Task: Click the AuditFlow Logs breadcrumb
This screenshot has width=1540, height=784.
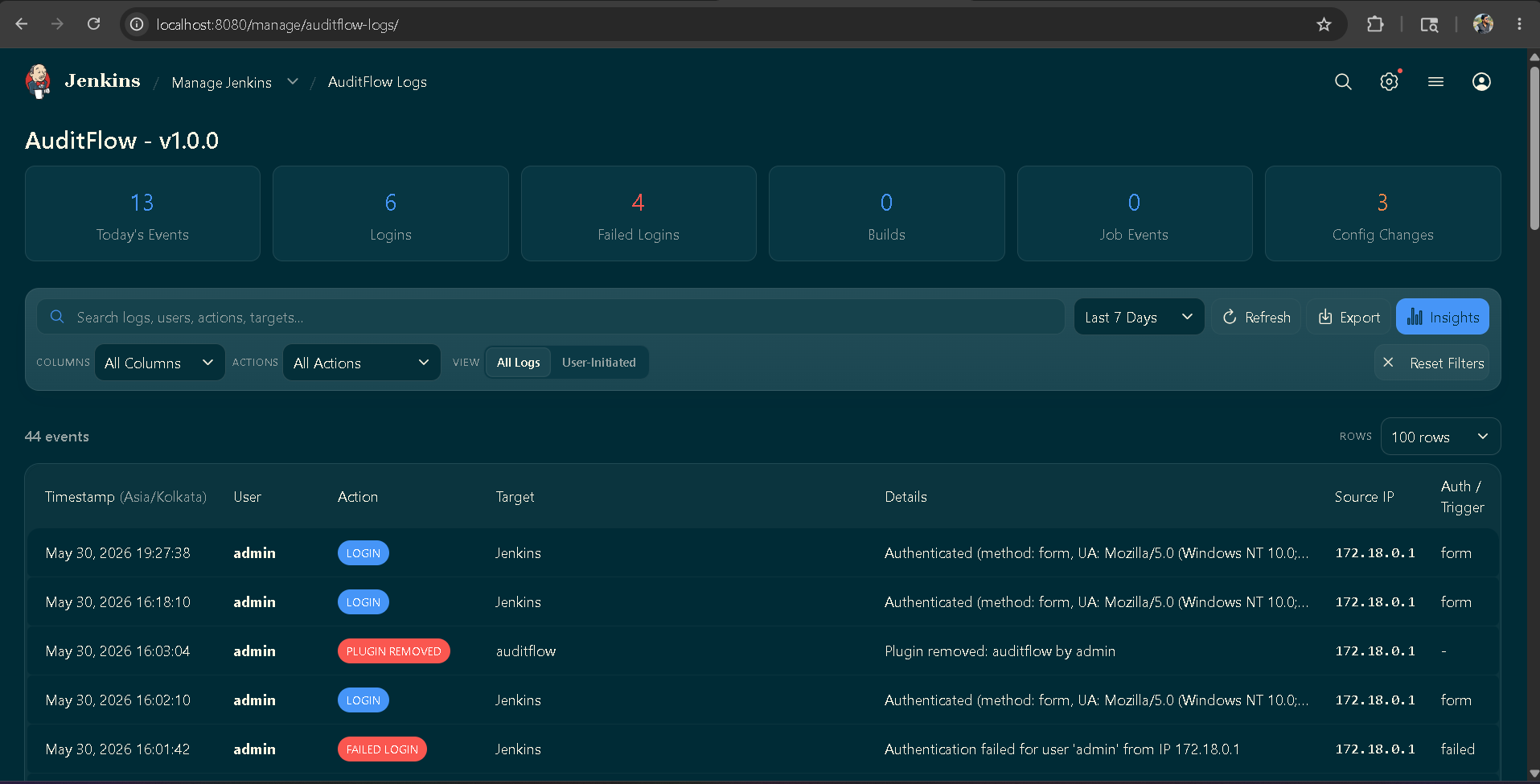Action: pyautogui.click(x=377, y=82)
